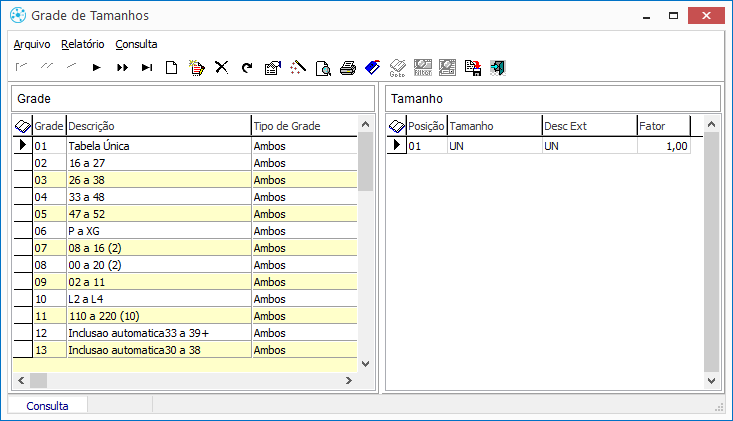Click the gray filter settings icon
Viewport: 733px width, 421px height.
(447, 68)
